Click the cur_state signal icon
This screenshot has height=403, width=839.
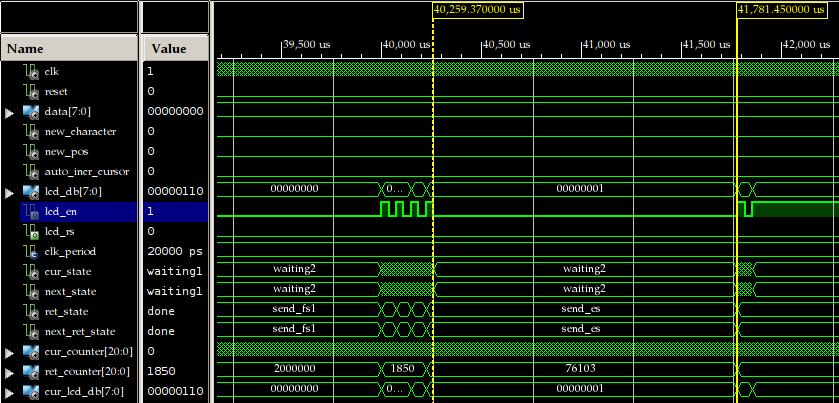pyautogui.click(x=31, y=271)
